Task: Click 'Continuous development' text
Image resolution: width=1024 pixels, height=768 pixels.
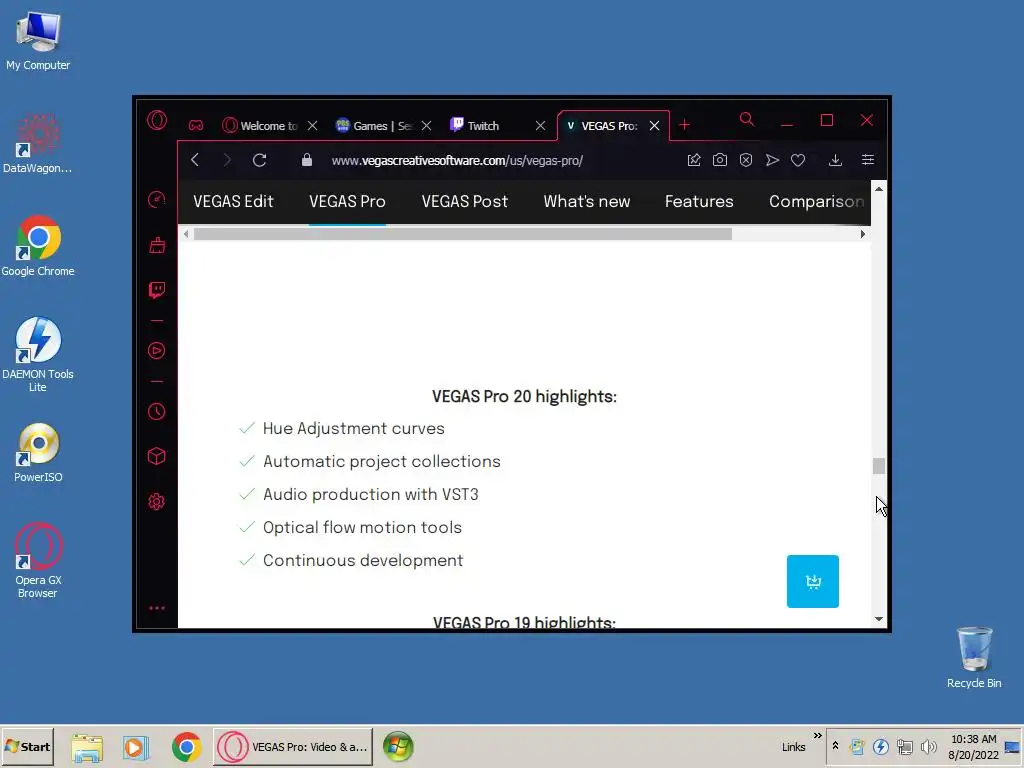Action: point(362,560)
